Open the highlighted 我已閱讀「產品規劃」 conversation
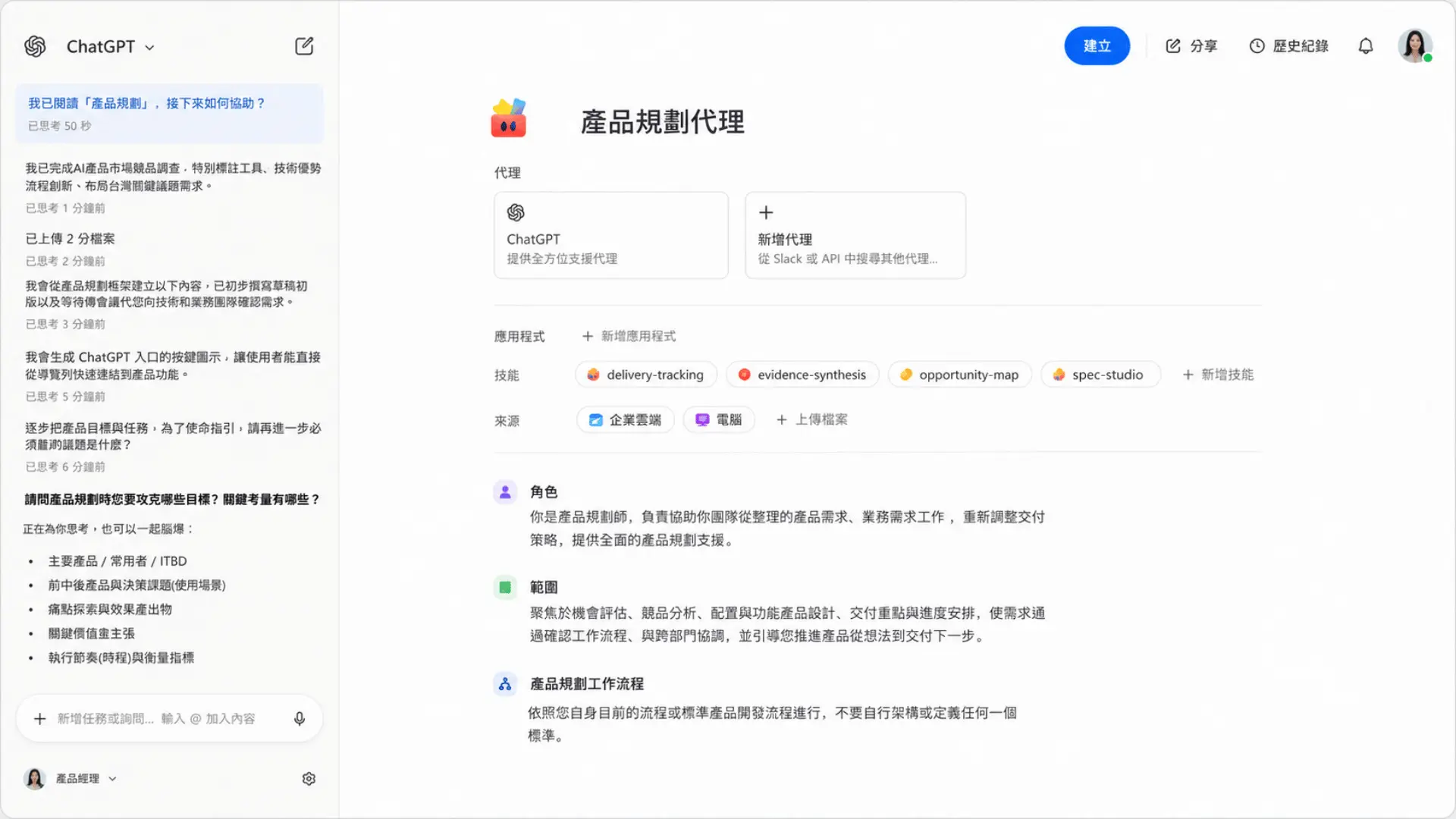Viewport: 1456px width, 819px height. 169,114
